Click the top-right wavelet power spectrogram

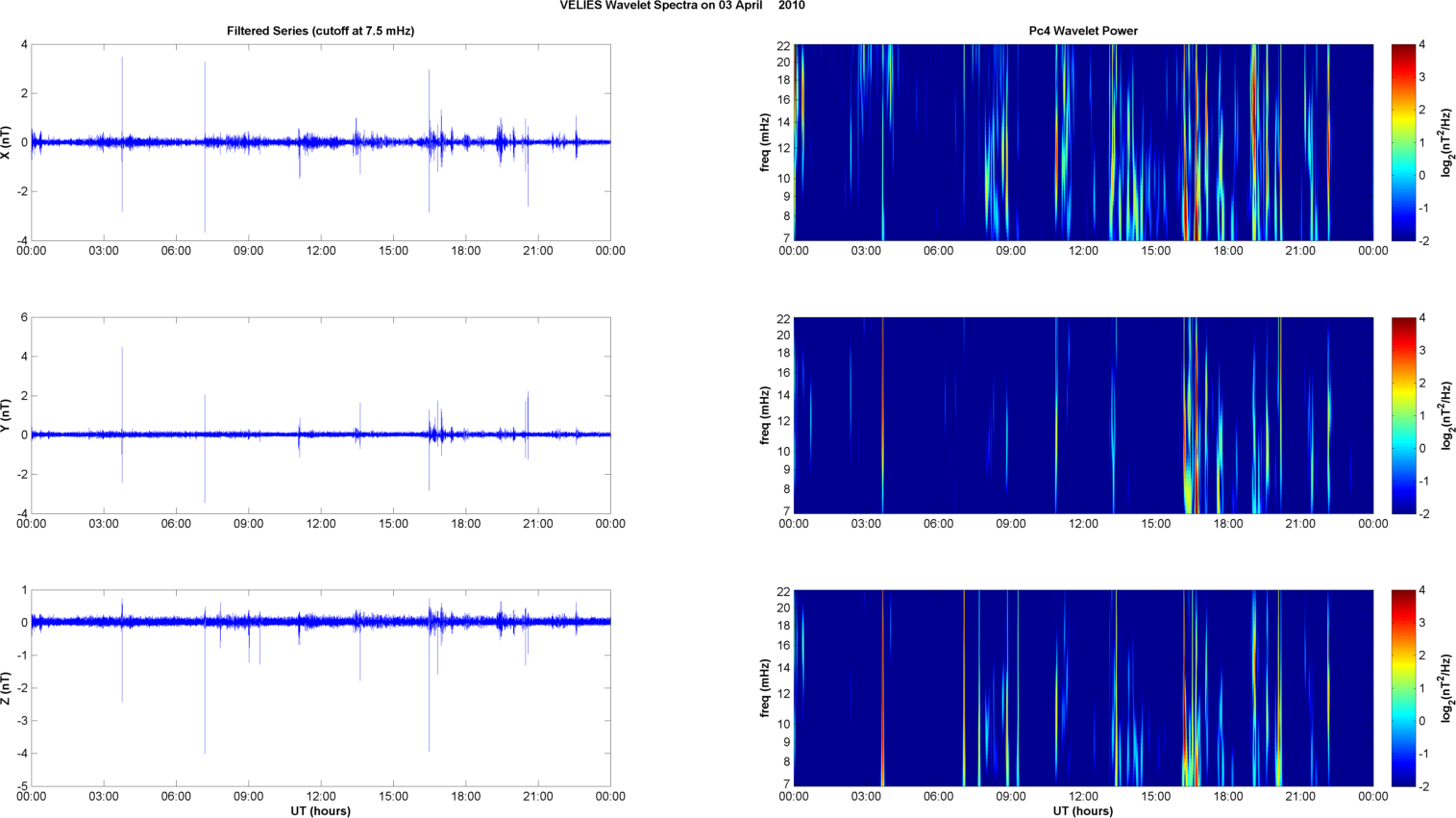tap(1083, 142)
